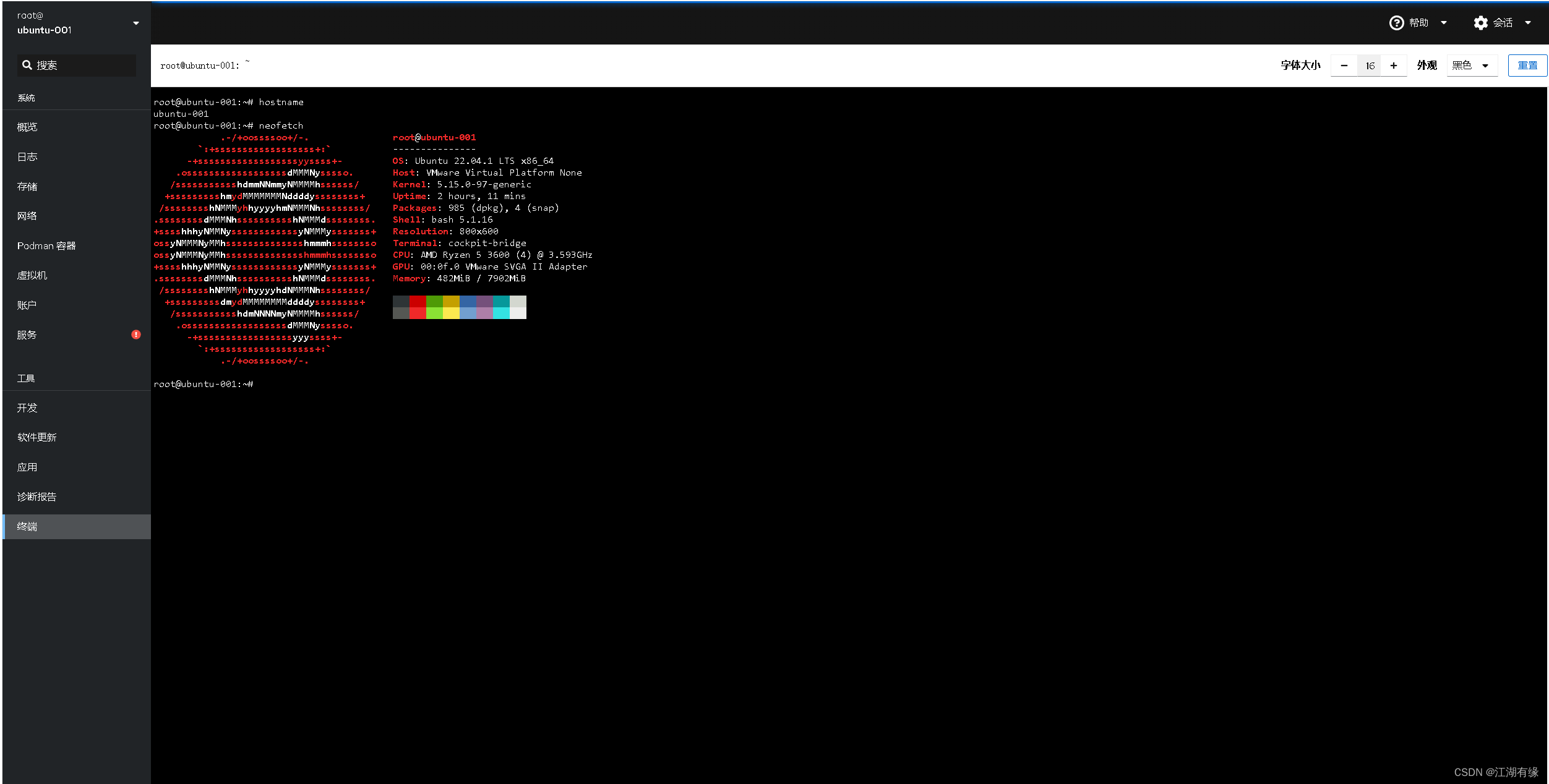
Task: Open the Podman 容器 section
Action: tap(46, 245)
